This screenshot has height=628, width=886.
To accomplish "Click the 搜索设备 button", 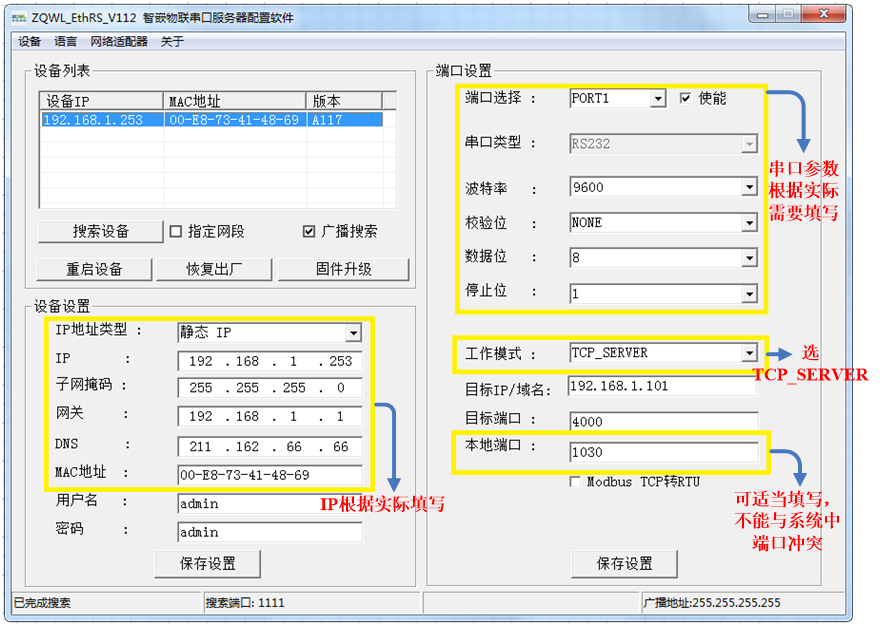I will [99, 230].
